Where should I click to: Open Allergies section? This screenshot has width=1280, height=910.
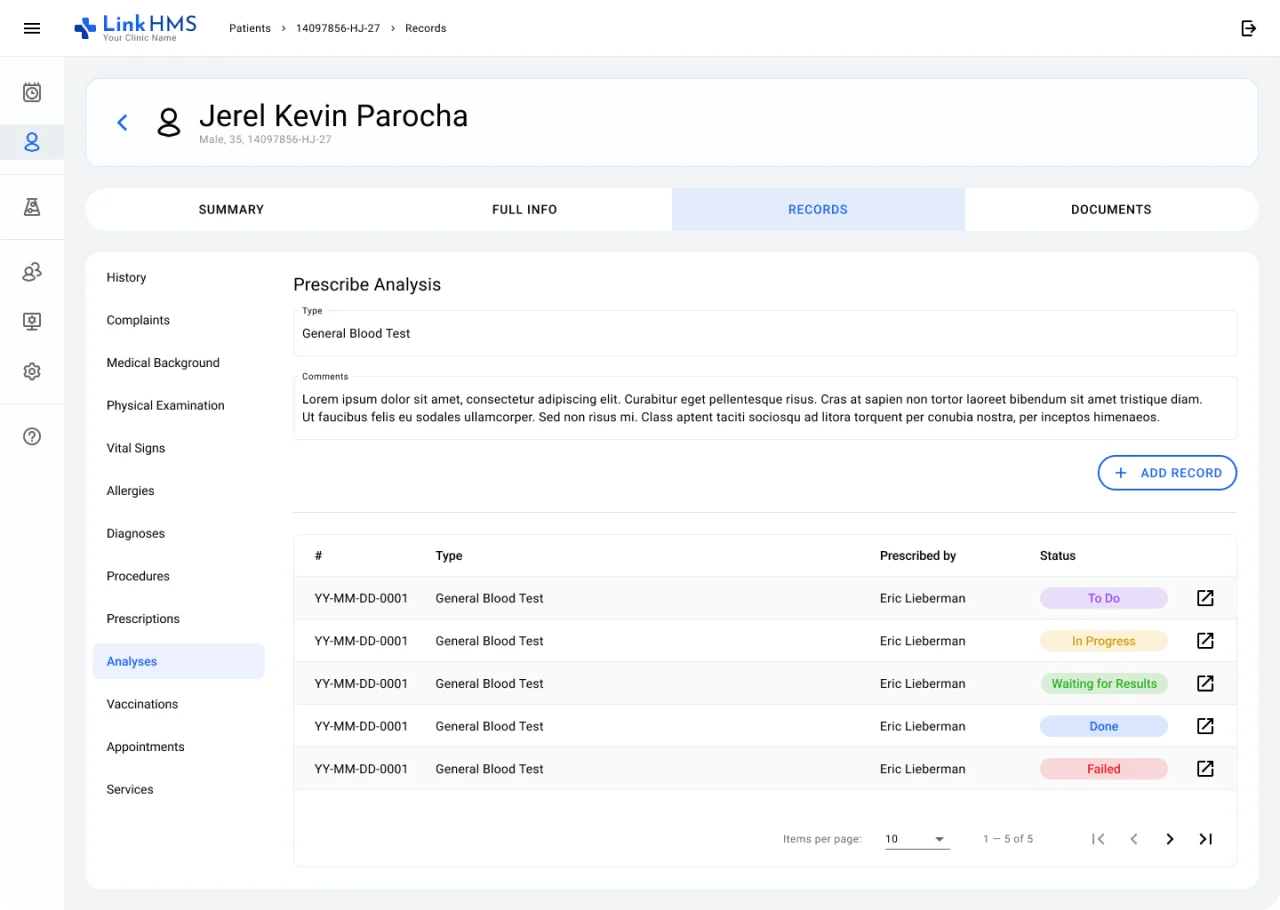point(179,491)
